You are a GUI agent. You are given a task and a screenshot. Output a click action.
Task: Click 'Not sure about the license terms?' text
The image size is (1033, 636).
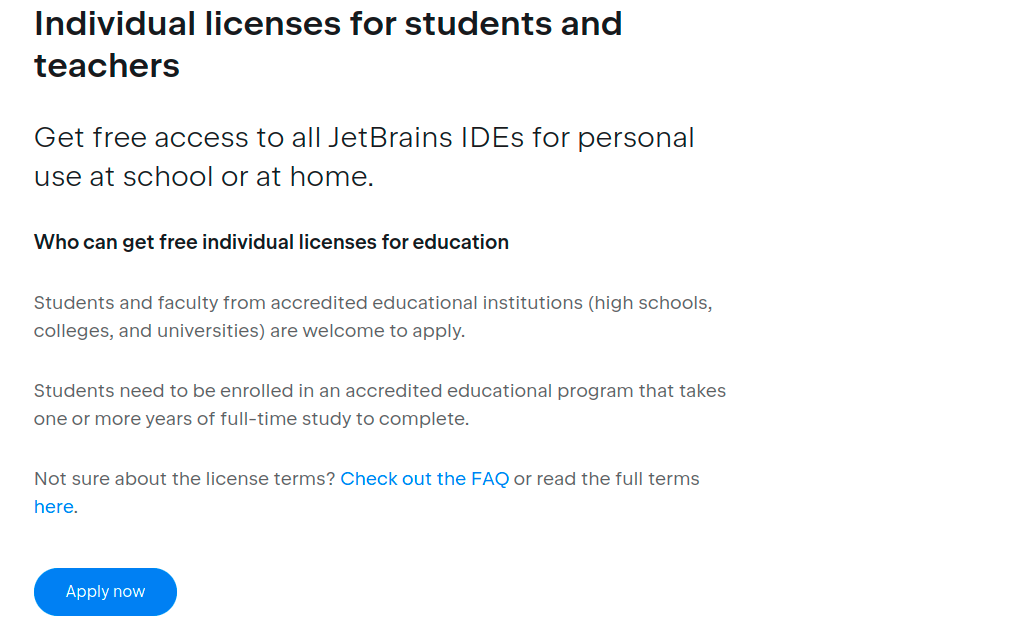pos(184,479)
